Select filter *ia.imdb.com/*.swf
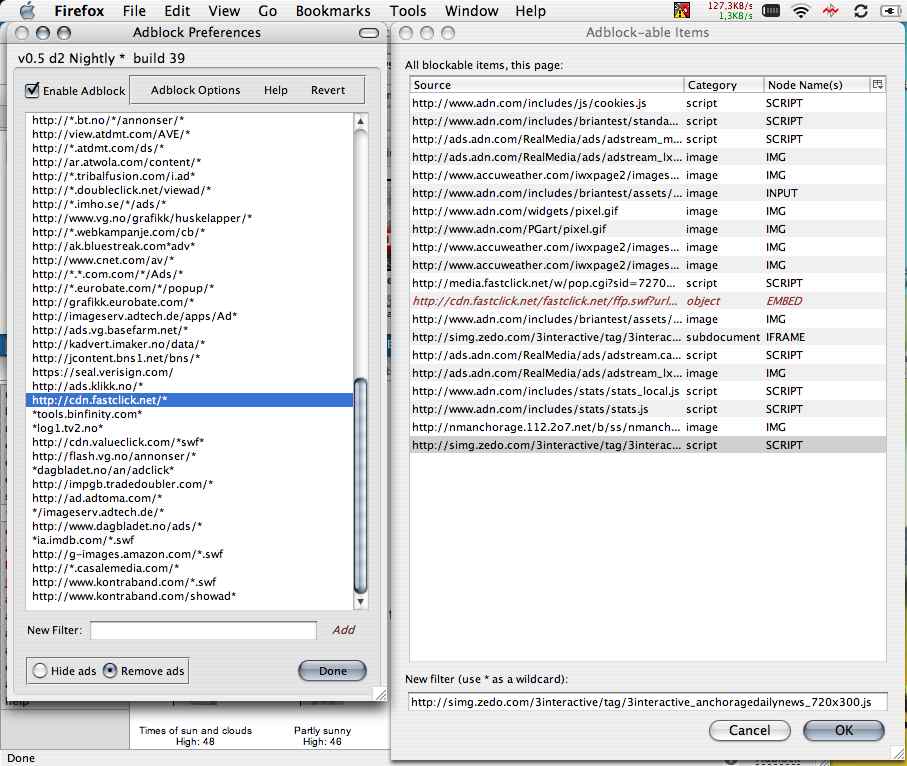Viewport: 907px width, 766px height. [x=189, y=540]
